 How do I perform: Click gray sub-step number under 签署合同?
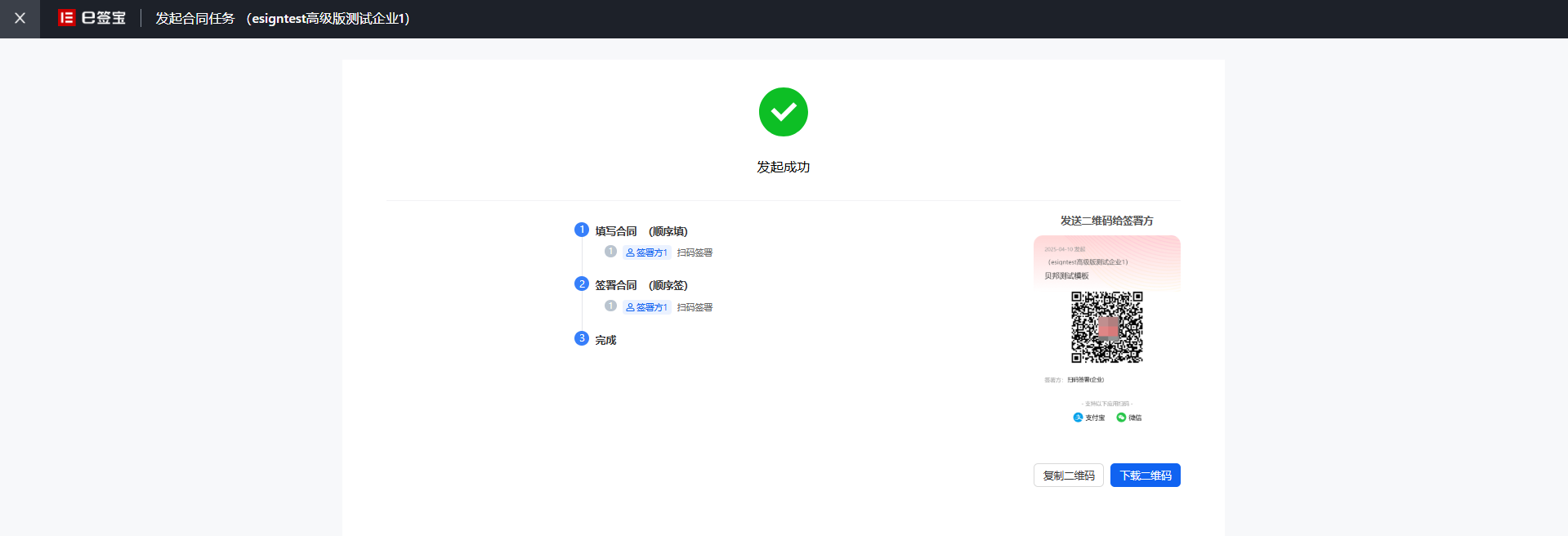[610, 306]
